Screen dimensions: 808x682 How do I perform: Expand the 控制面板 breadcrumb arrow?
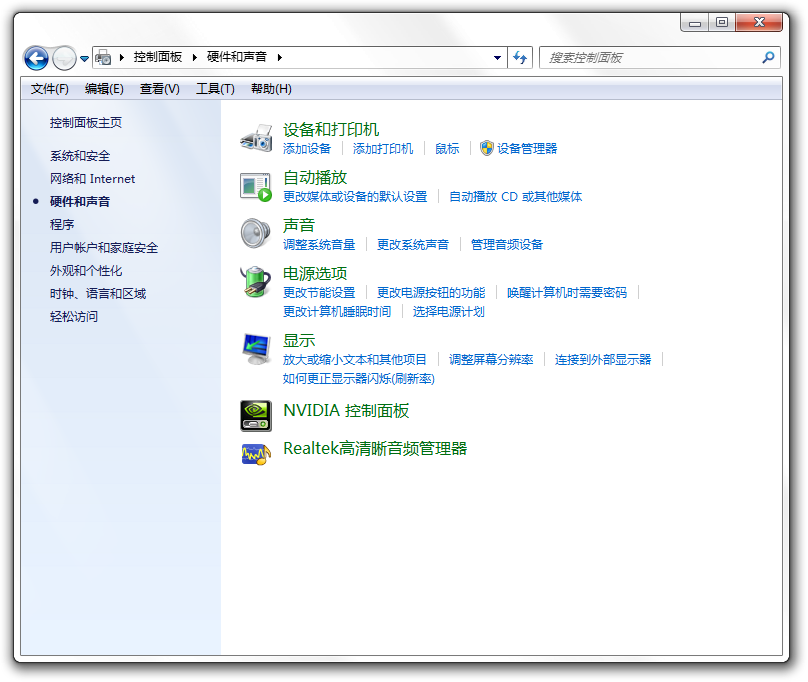(x=195, y=58)
